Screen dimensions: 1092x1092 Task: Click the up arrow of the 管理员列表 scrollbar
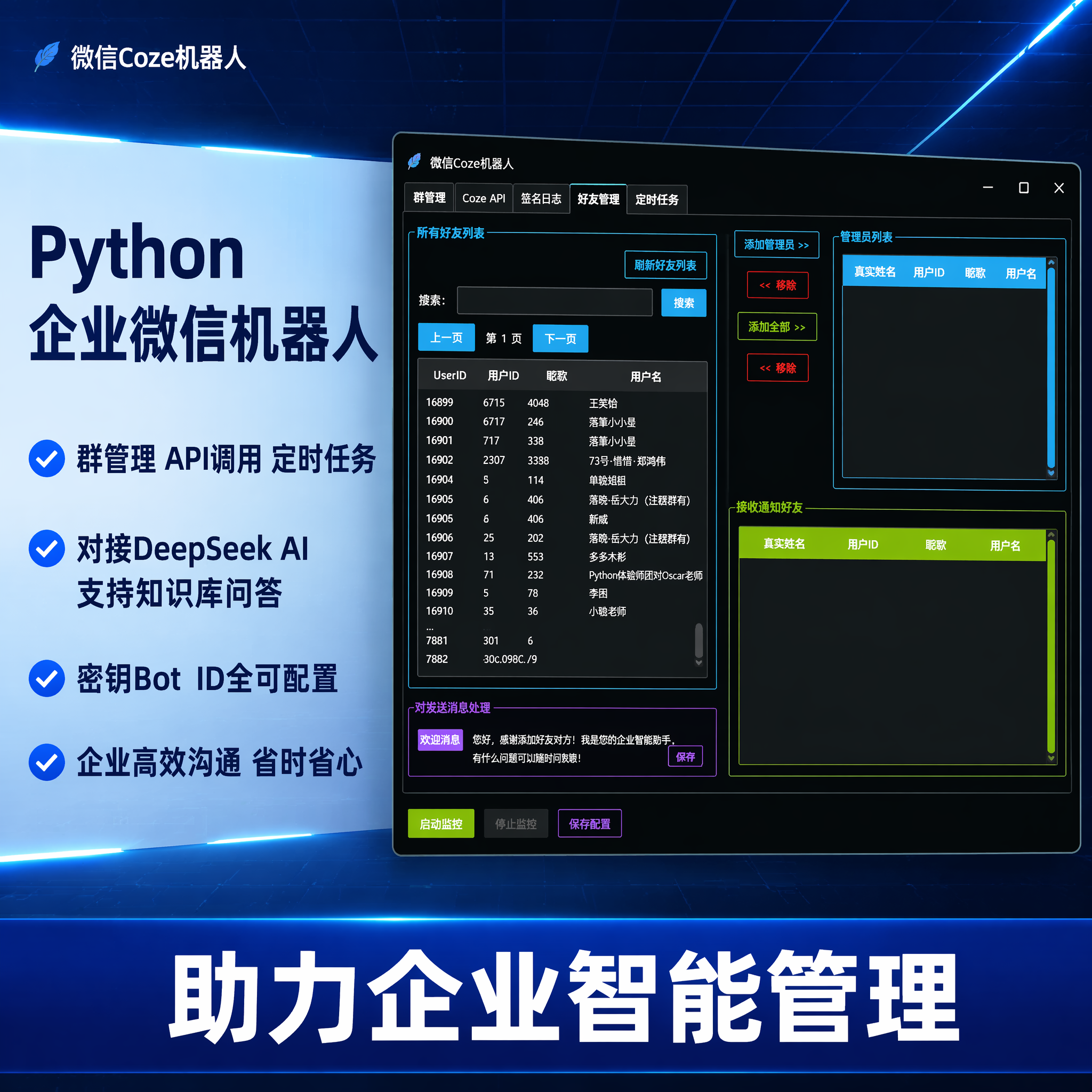(x=1051, y=263)
